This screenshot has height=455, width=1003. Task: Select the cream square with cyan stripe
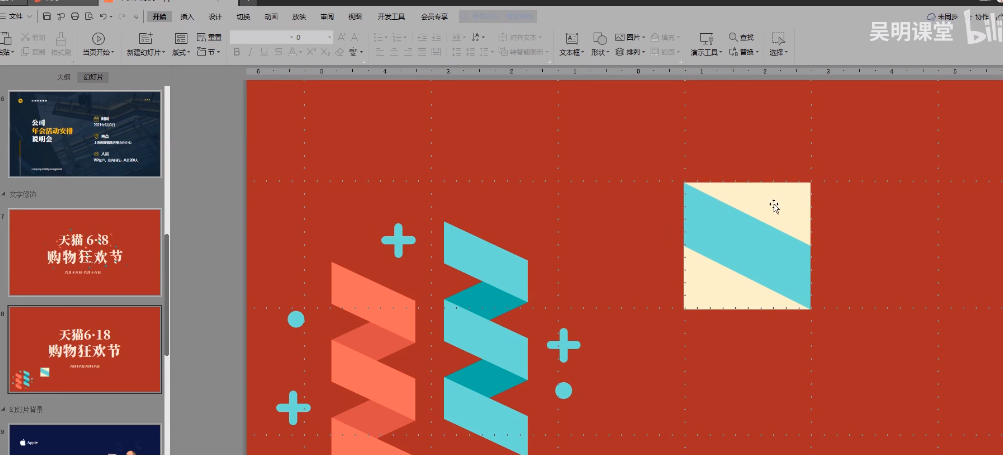pos(747,246)
